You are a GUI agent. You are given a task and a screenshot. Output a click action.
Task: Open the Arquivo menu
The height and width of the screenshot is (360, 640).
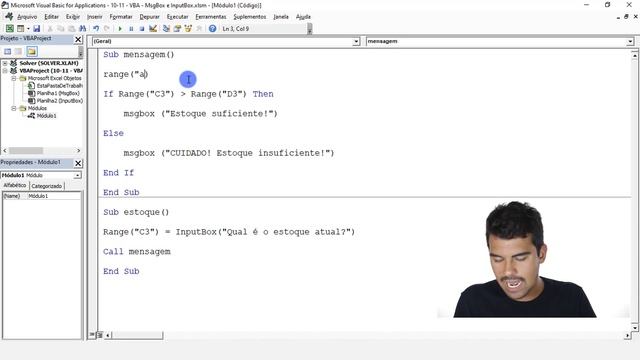point(27,17)
